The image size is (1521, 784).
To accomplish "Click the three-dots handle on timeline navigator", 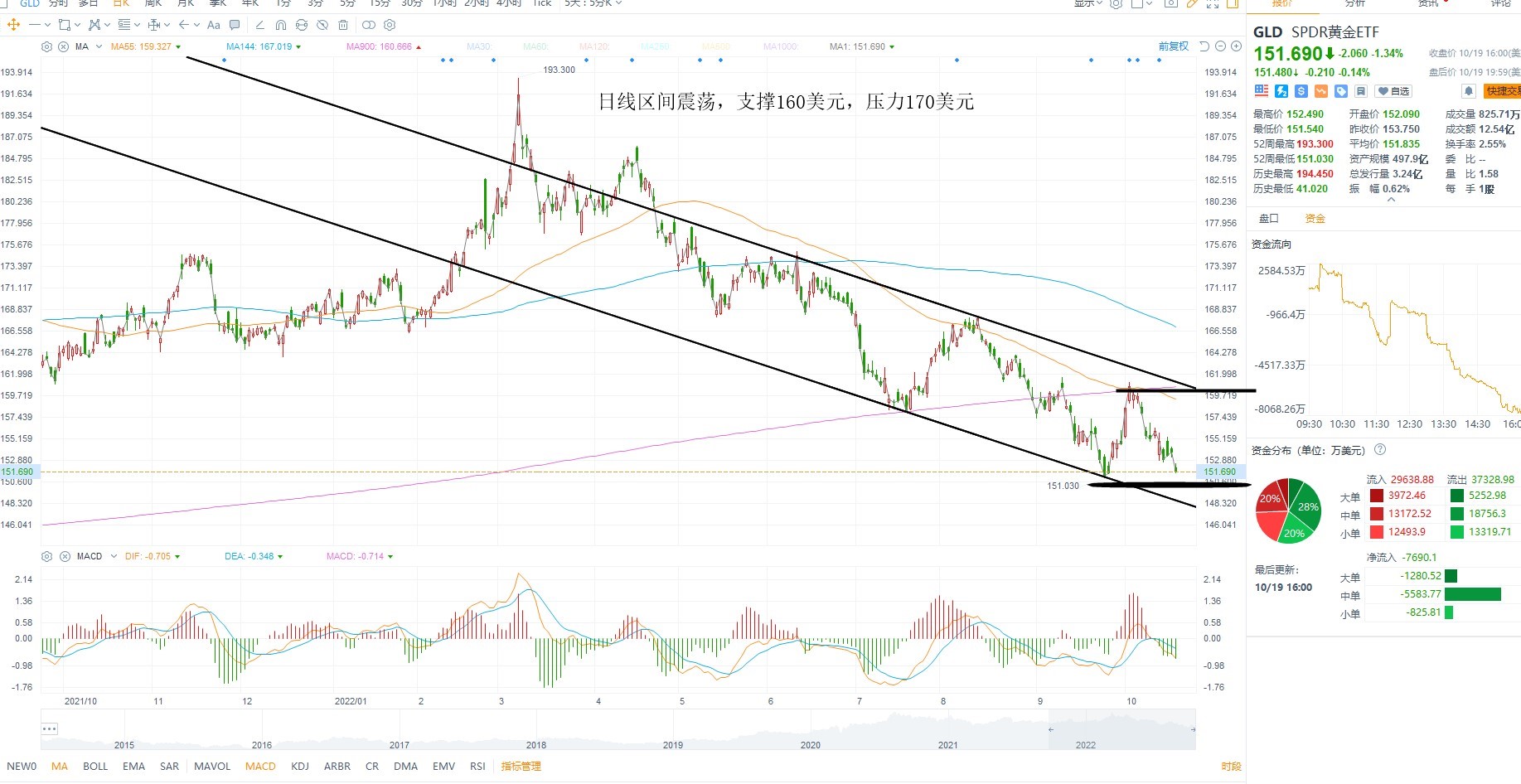I will click(49, 728).
